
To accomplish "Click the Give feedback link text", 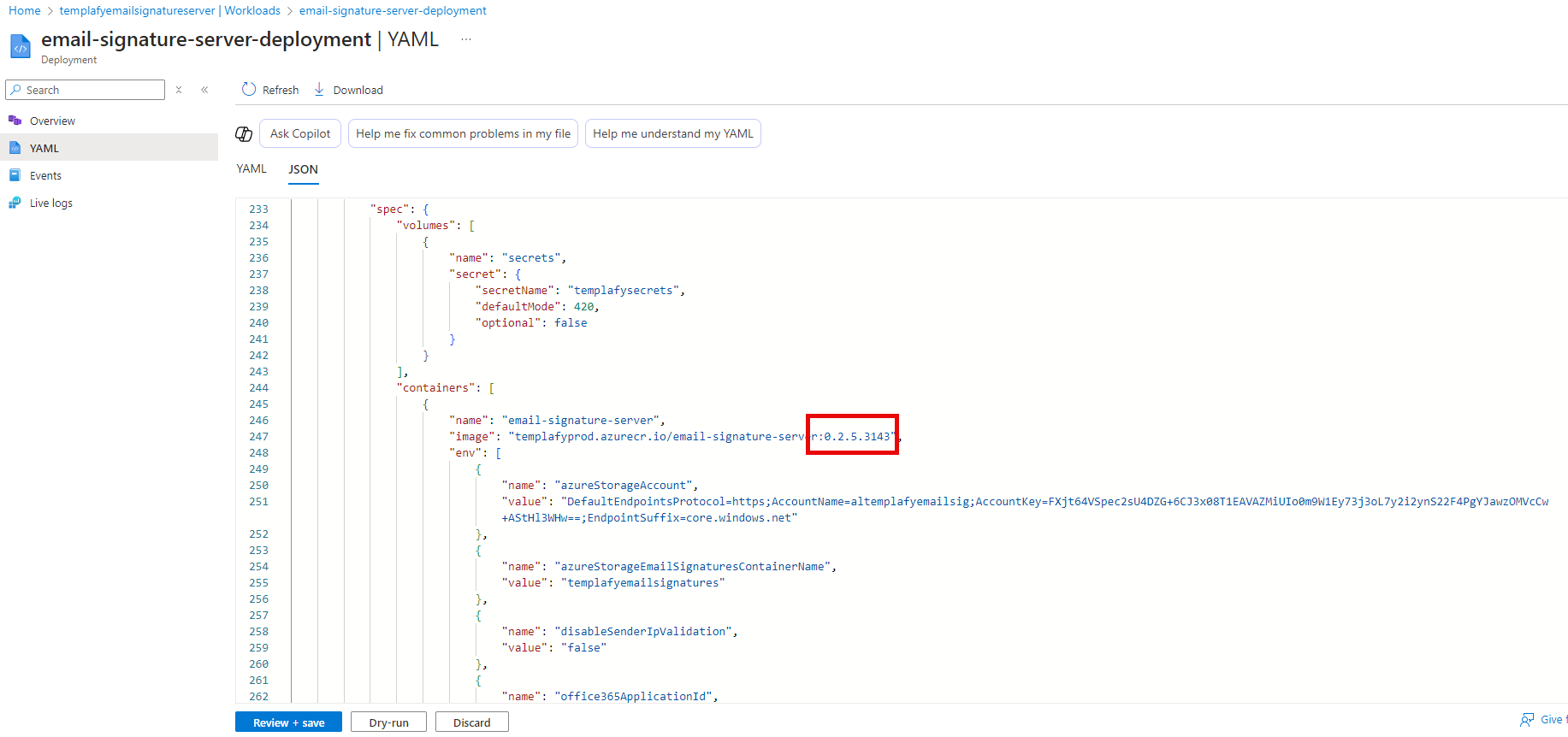I will [1553, 720].
